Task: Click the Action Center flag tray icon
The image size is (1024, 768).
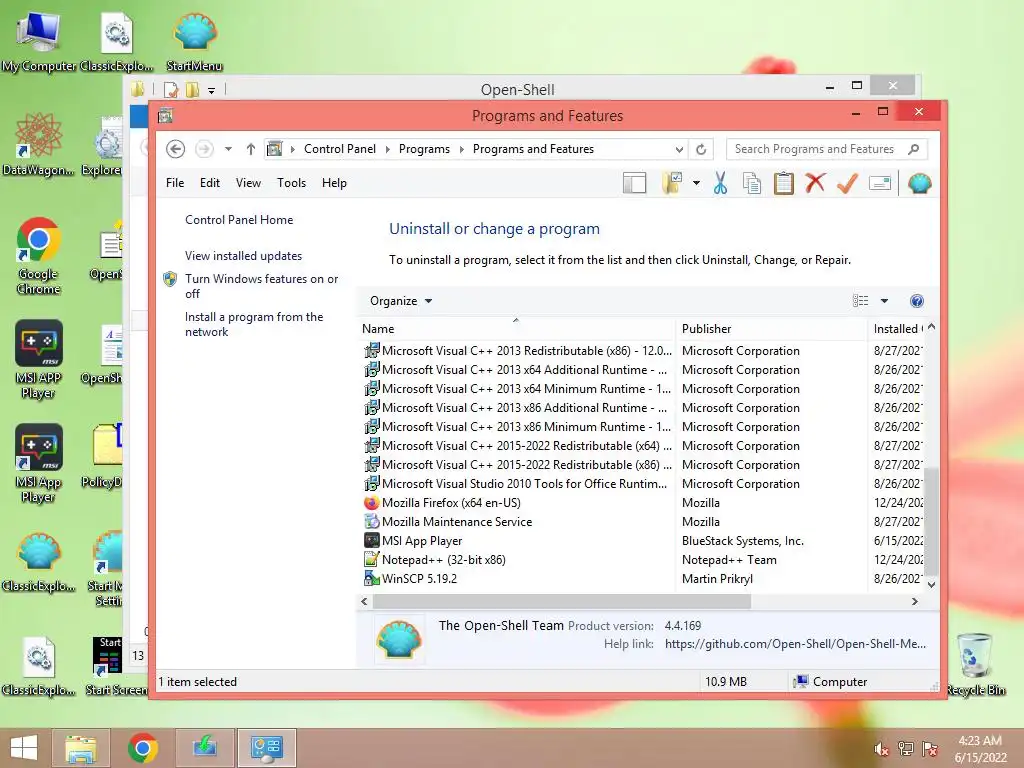Action: tap(930, 748)
